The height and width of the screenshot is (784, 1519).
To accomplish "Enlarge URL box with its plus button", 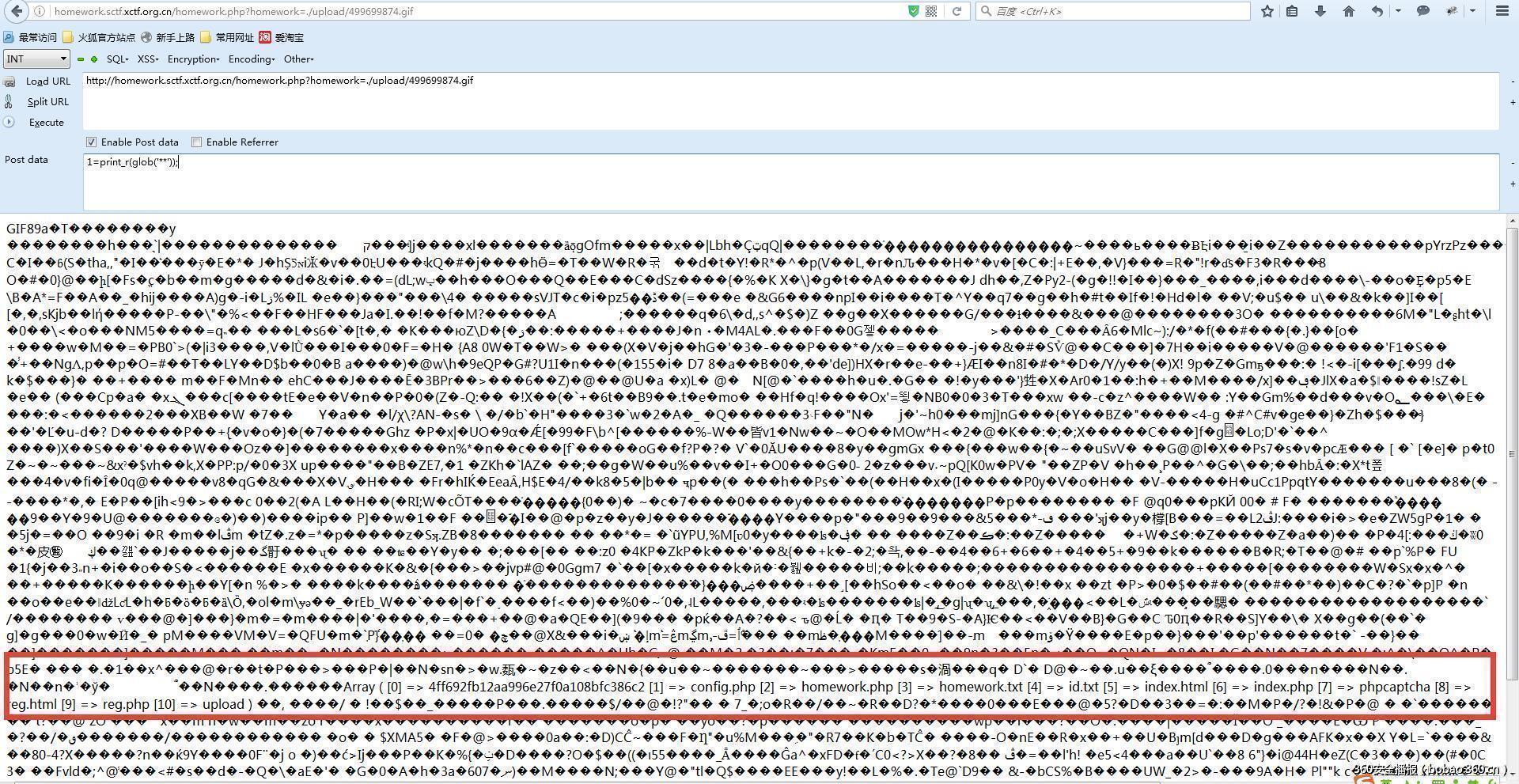I will (1513, 102).
